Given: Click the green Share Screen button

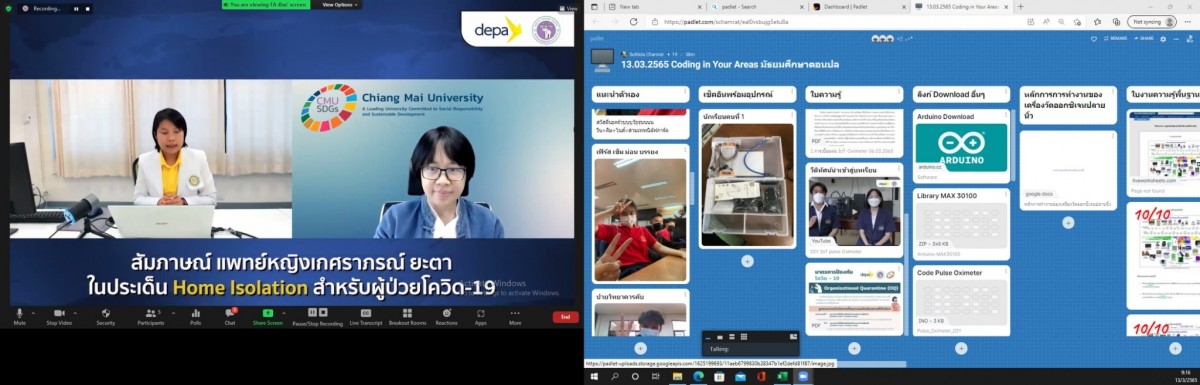Looking at the screenshot, I should tap(268, 316).
